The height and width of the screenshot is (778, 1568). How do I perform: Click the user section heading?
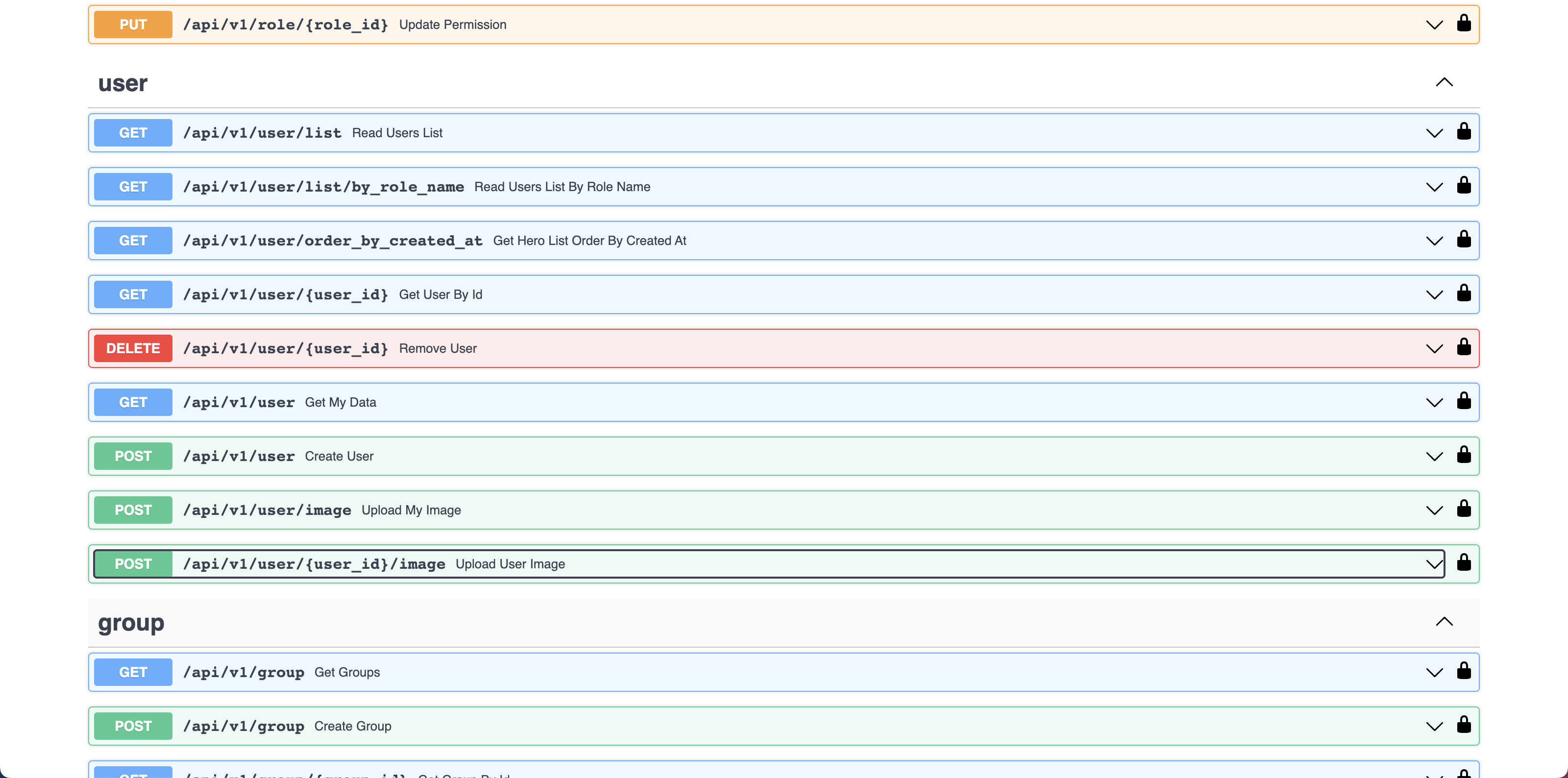point(122,83)
